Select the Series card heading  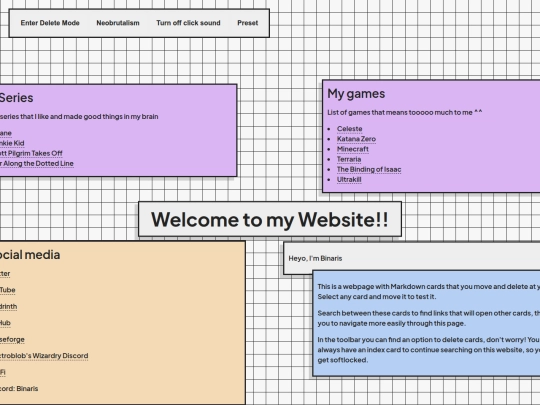pyautogui.click(x=17, y=98)
